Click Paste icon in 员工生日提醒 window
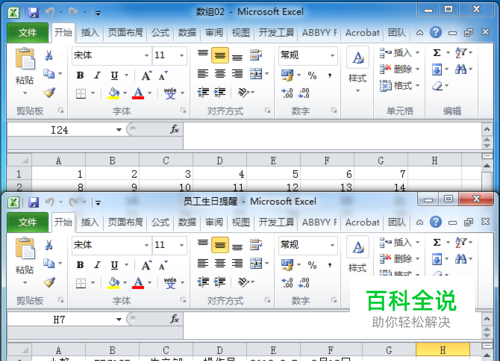Viewport: 500px width, 361px height. (25, 248)
